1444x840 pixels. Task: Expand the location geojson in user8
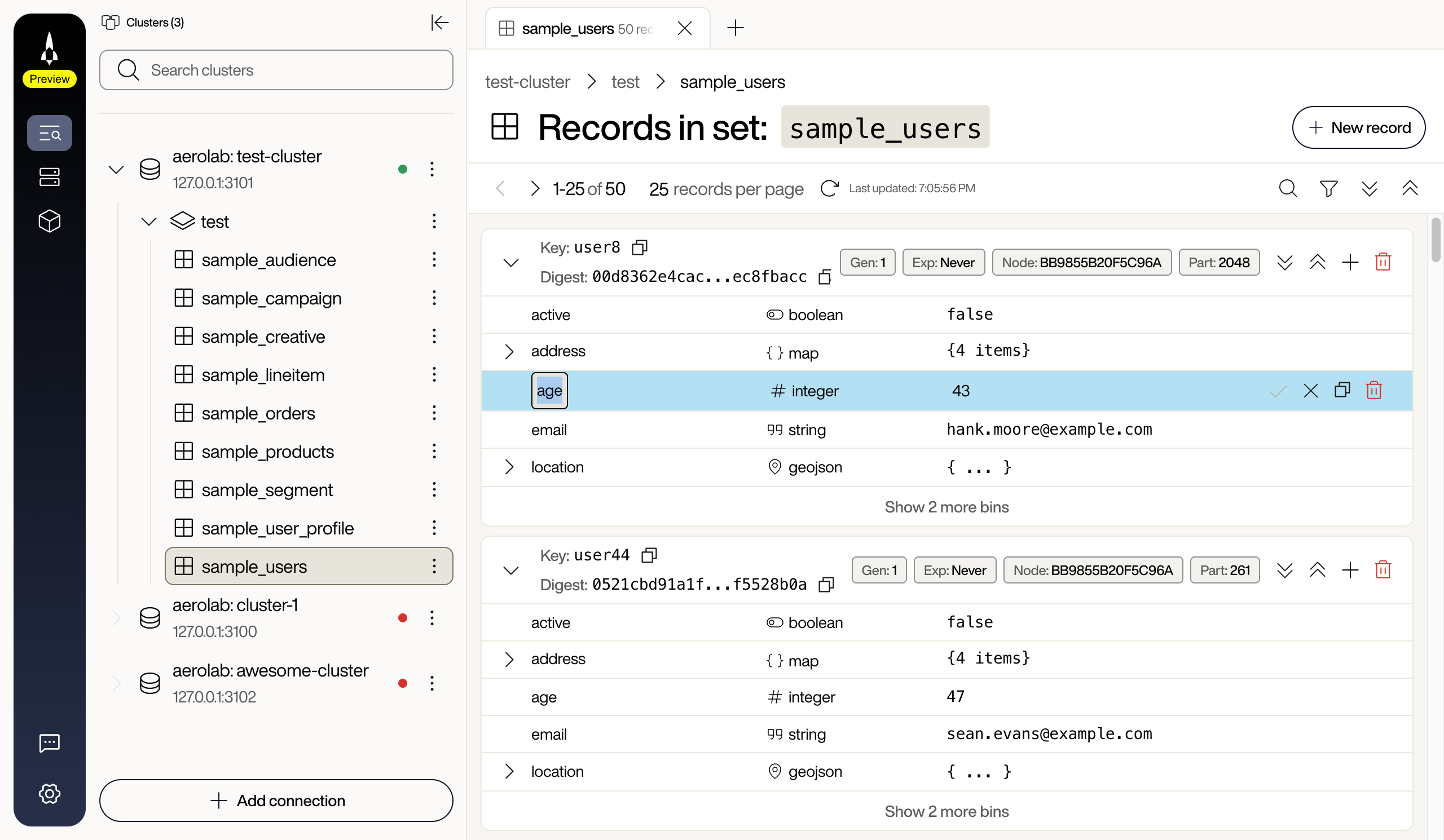509,467
